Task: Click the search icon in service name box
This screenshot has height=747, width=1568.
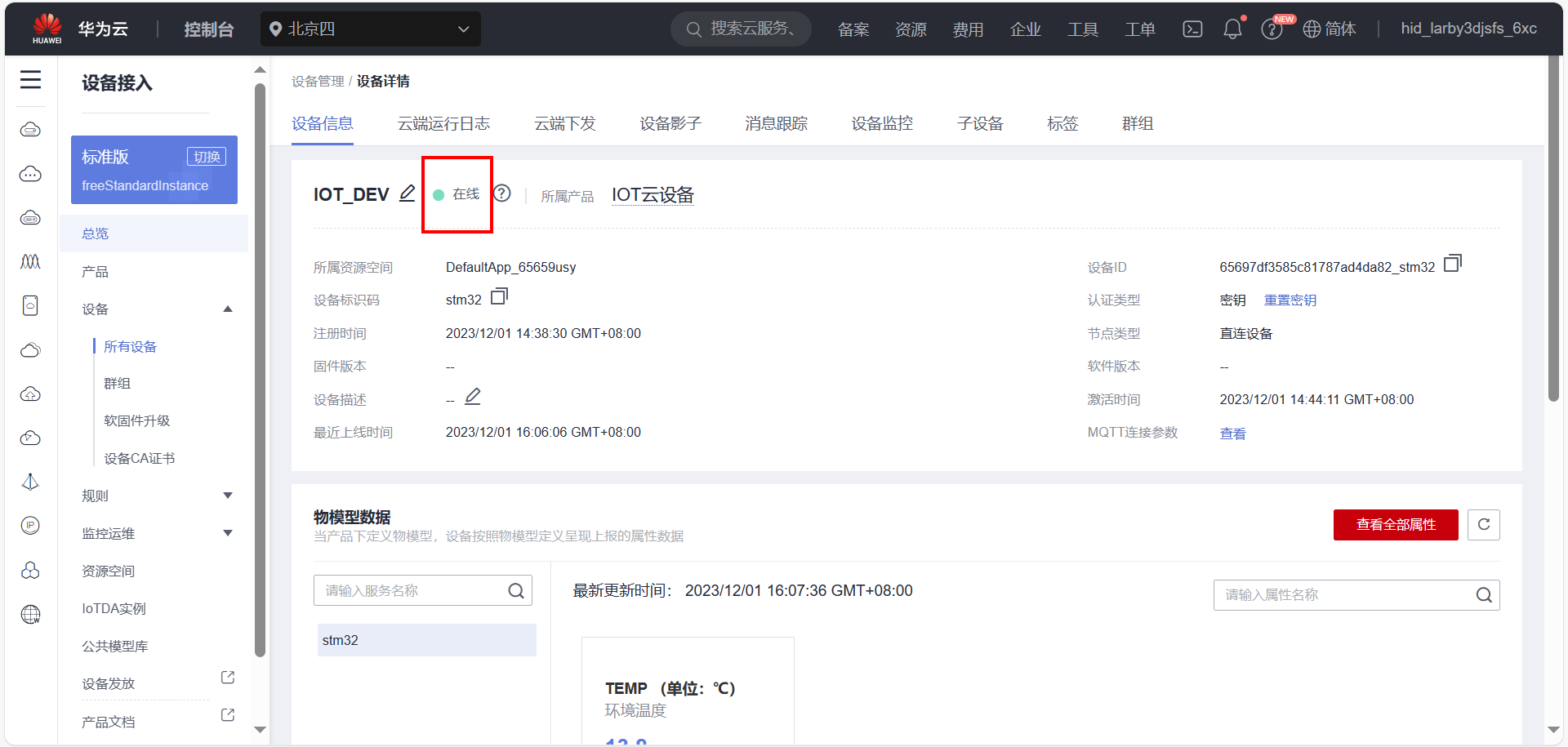Action: (x=516, y=591)
